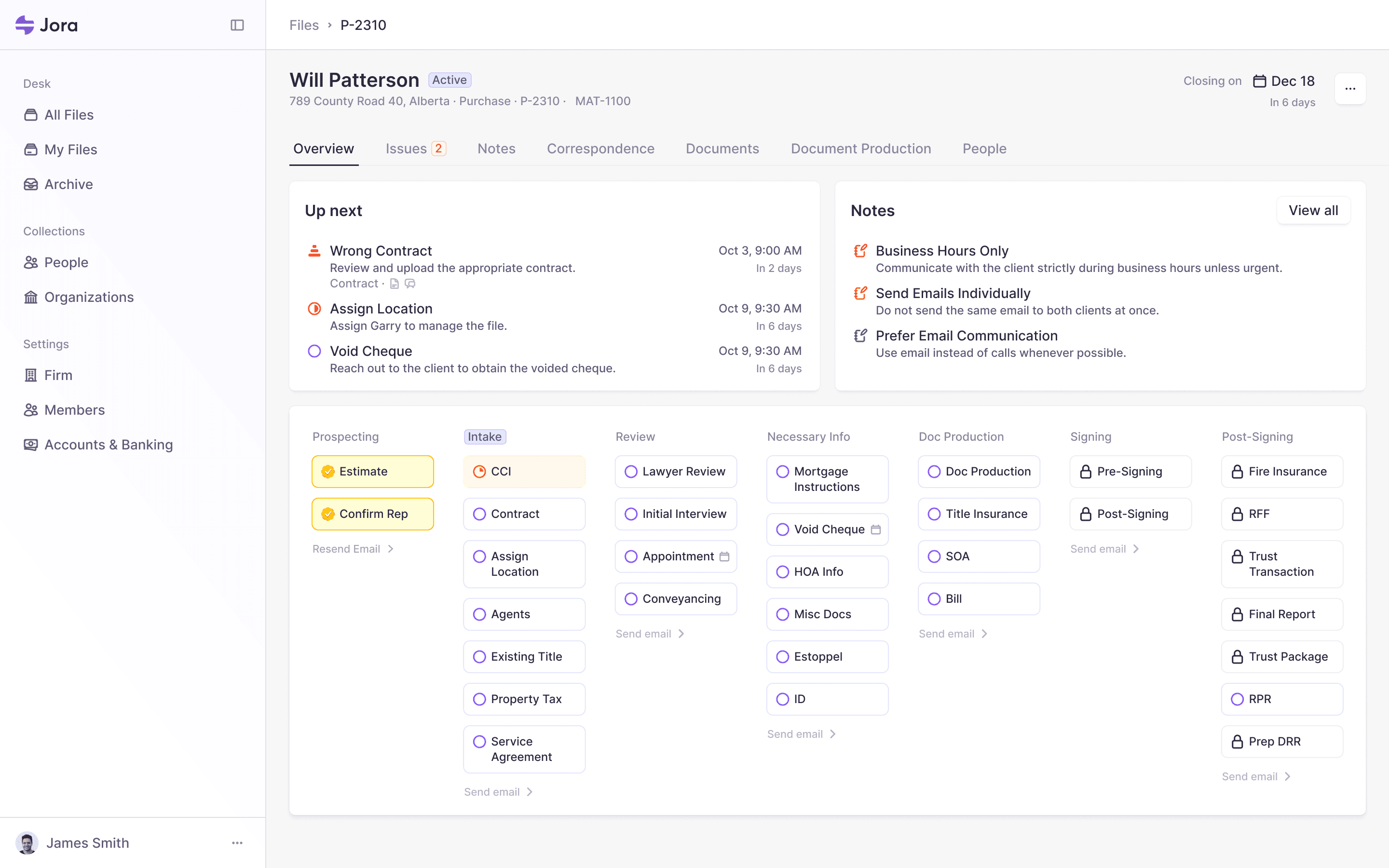Open the Accounts & Banking icon

coord(31,444)
